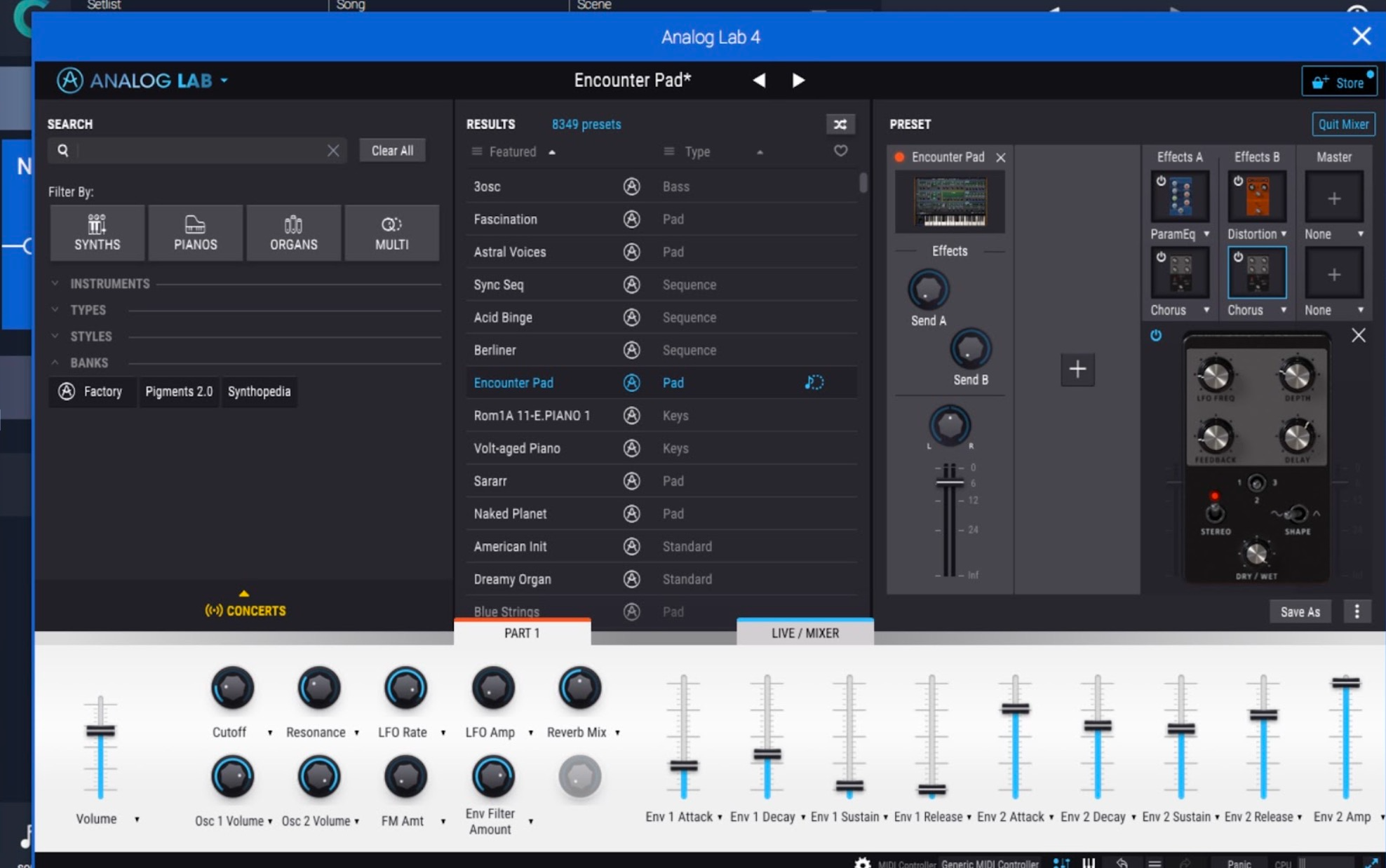Toggle power on Effects B Chorus
The image size is (1386, 868).
[x=1238, y=257]
